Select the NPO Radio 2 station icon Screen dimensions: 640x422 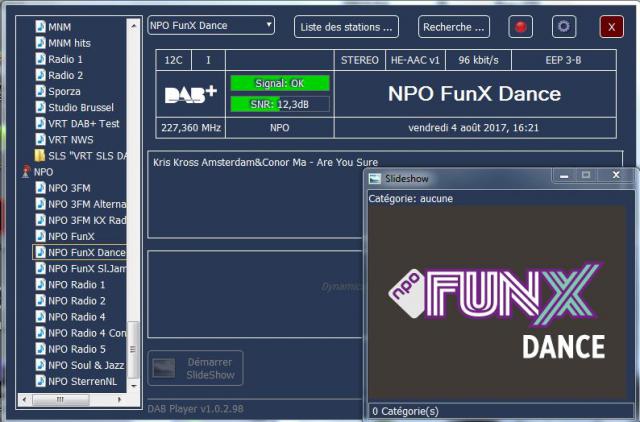(x=40, y=300)
